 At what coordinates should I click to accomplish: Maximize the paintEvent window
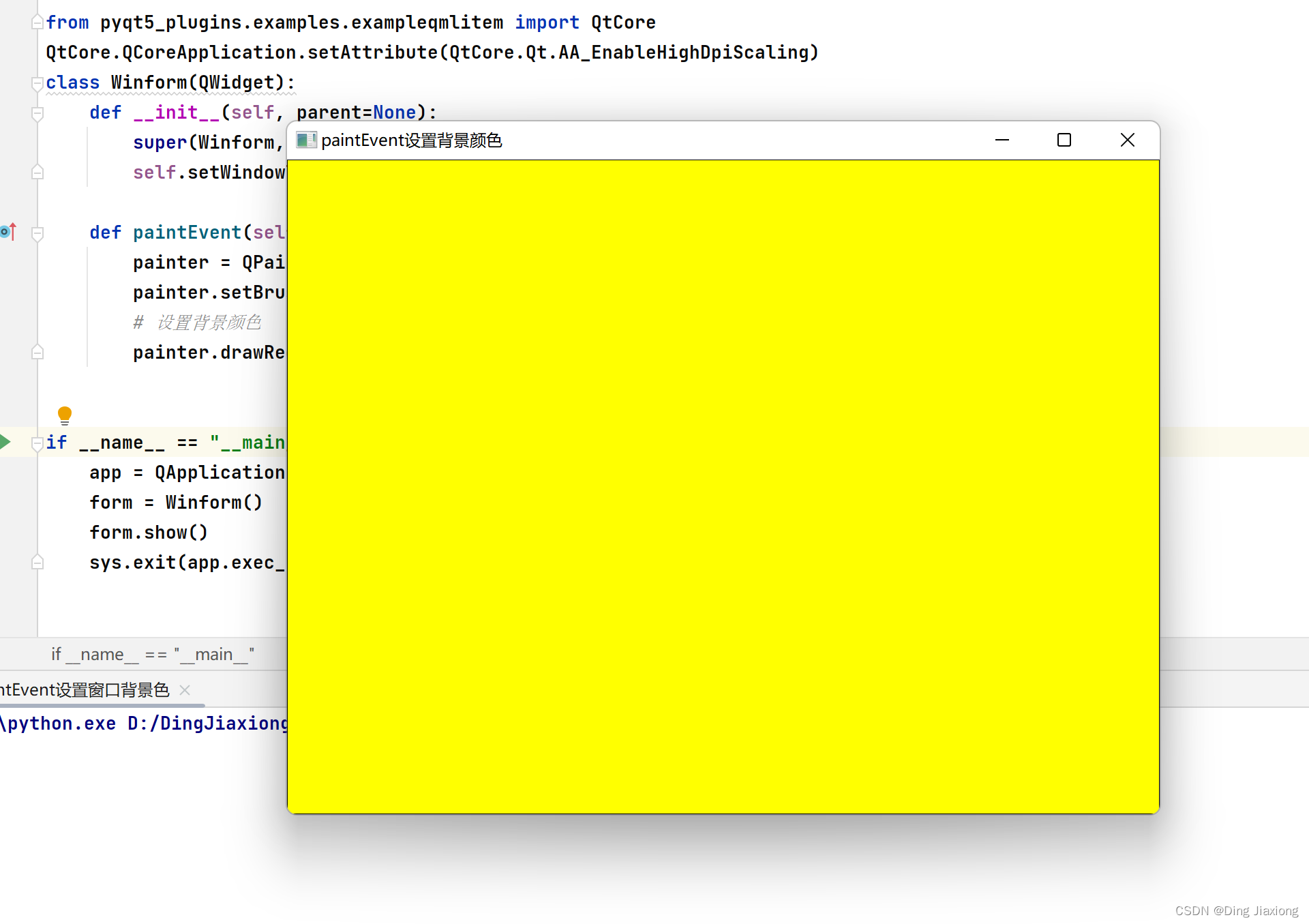(1064, 140)
